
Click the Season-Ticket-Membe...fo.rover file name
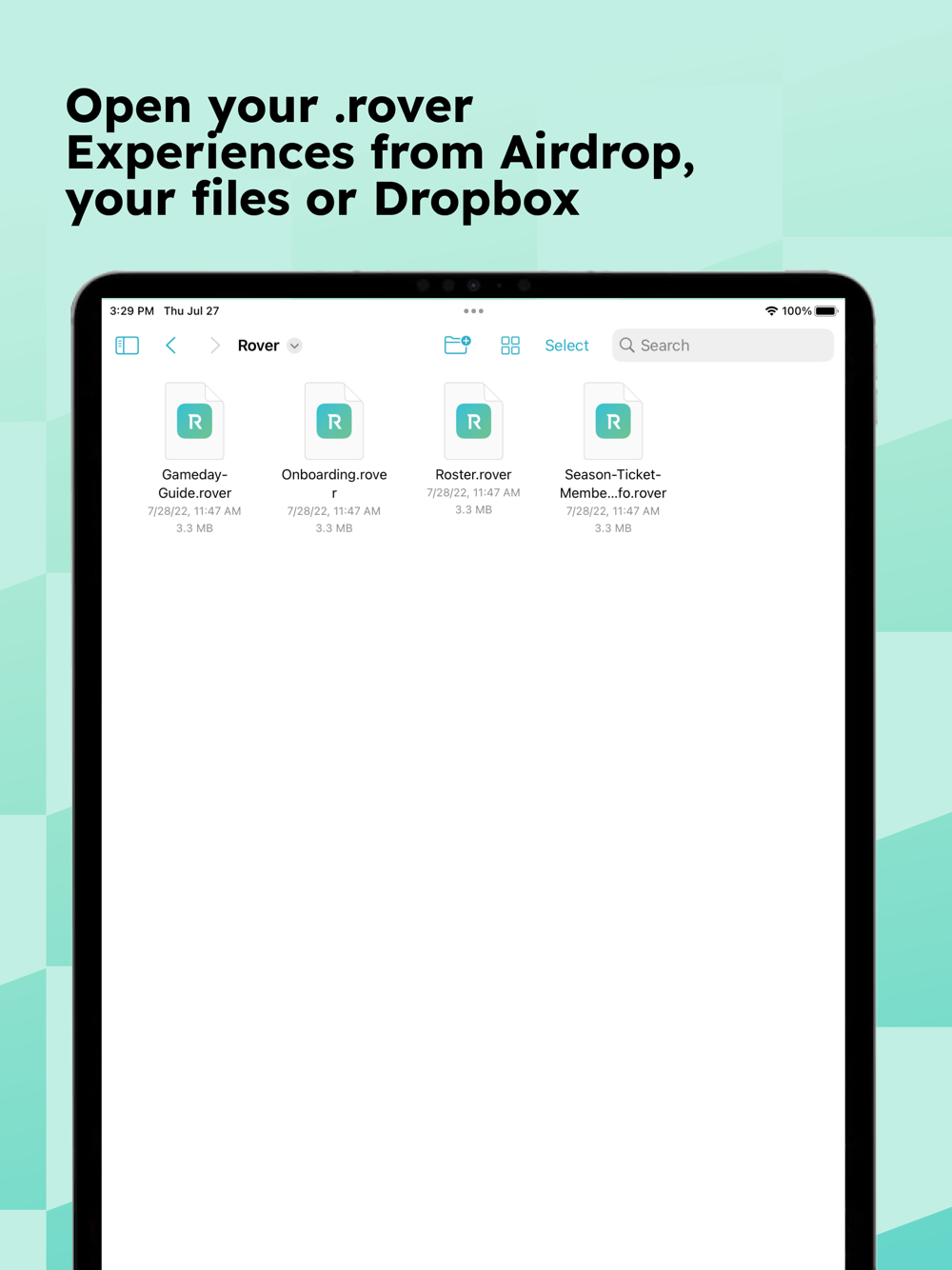point(613,484)
